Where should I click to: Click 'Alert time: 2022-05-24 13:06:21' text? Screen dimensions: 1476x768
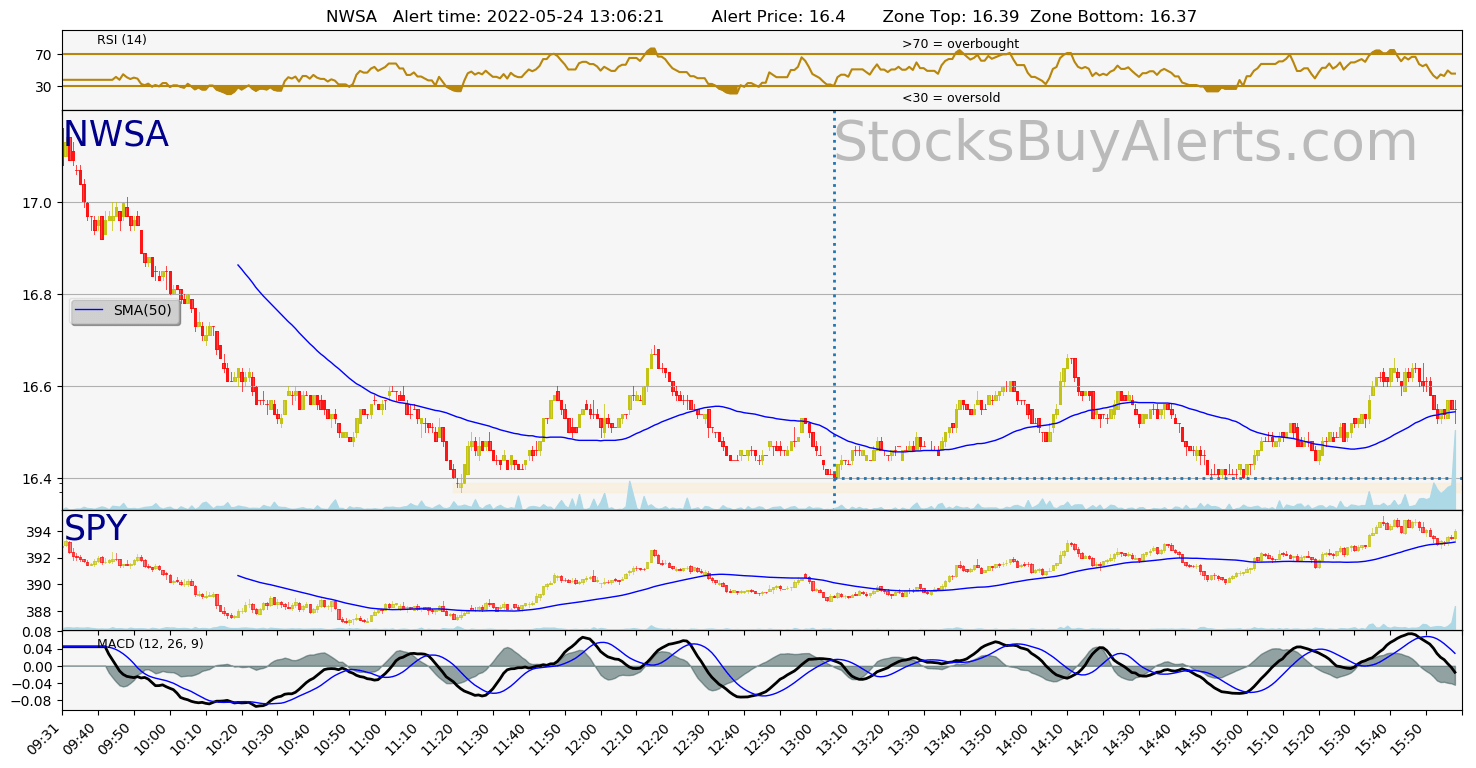(528, 17)
